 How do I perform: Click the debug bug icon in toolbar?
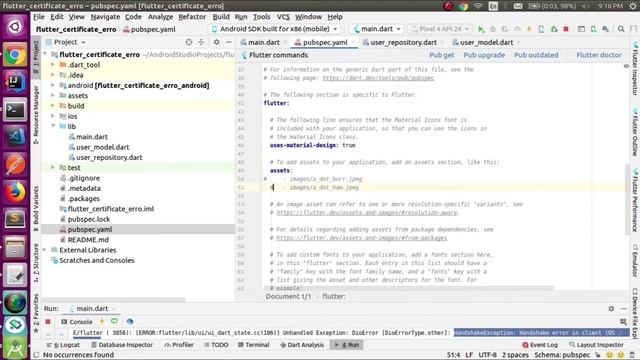pyautogui.click(x=493, y=29)
